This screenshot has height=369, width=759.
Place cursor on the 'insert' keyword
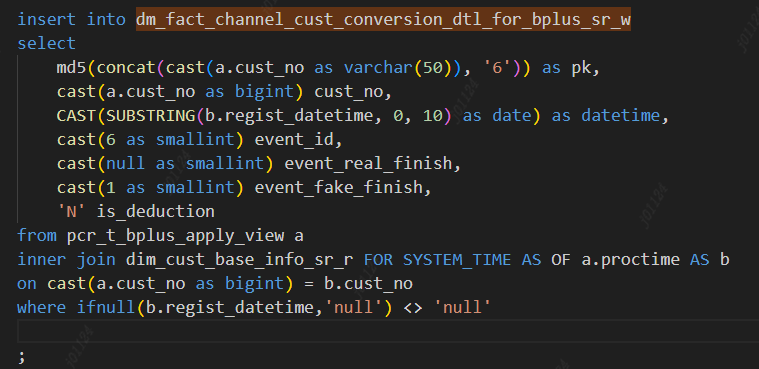pos(46,19)
